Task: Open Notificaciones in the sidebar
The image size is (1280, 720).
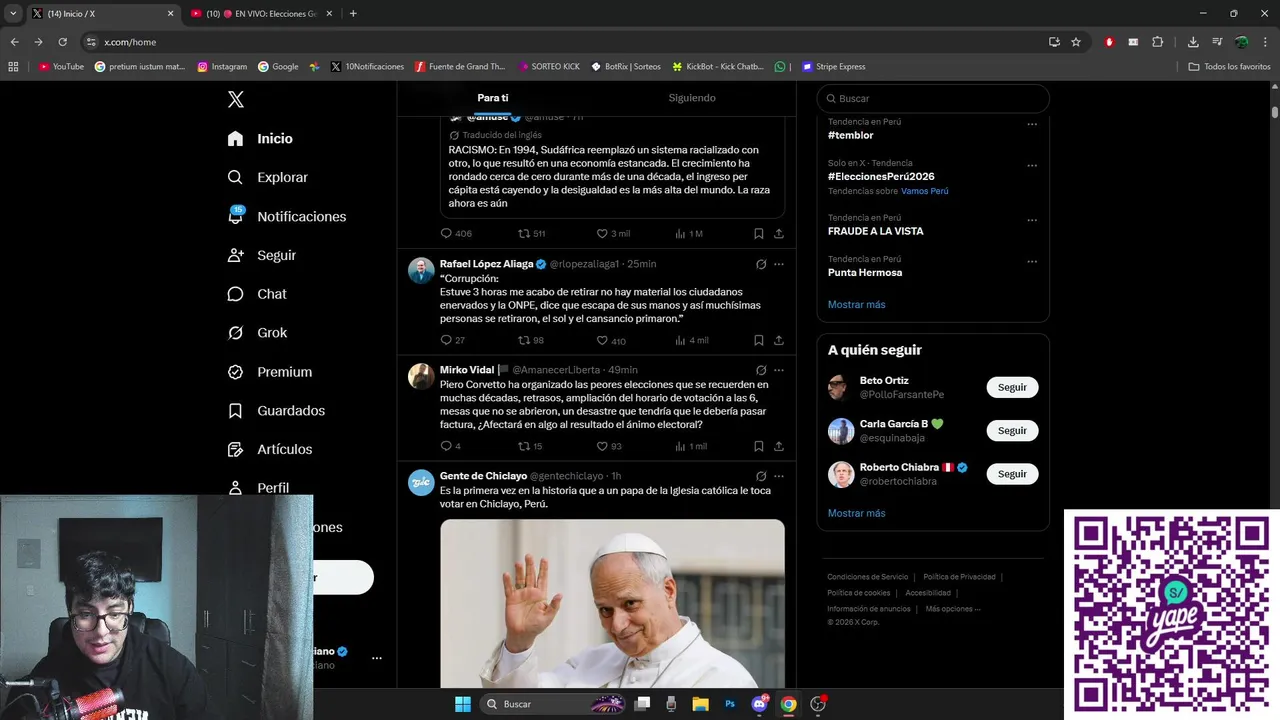Action: click(286, 216)
